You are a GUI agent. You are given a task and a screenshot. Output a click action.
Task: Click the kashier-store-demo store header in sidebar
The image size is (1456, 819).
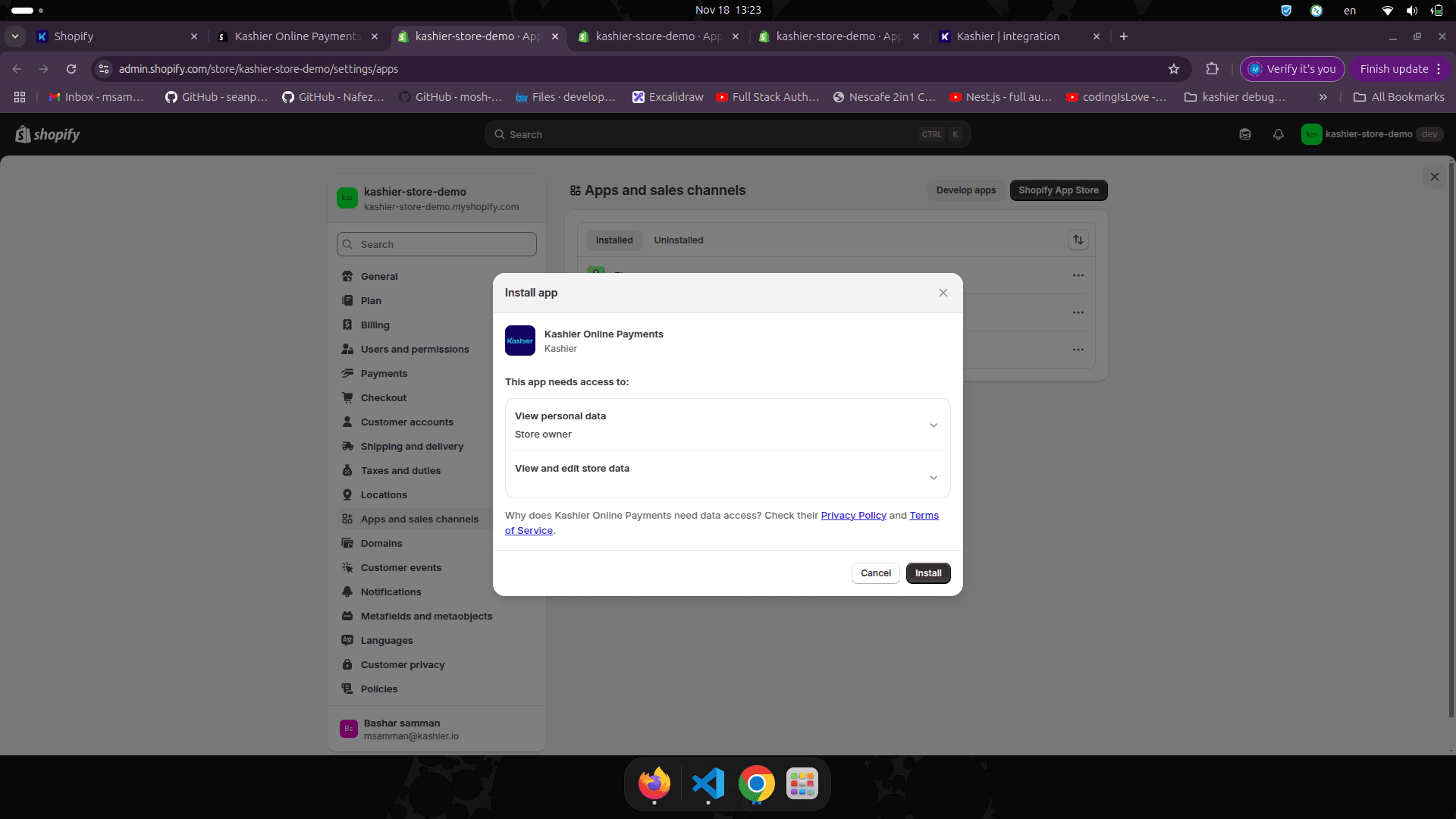pos(437,199)
